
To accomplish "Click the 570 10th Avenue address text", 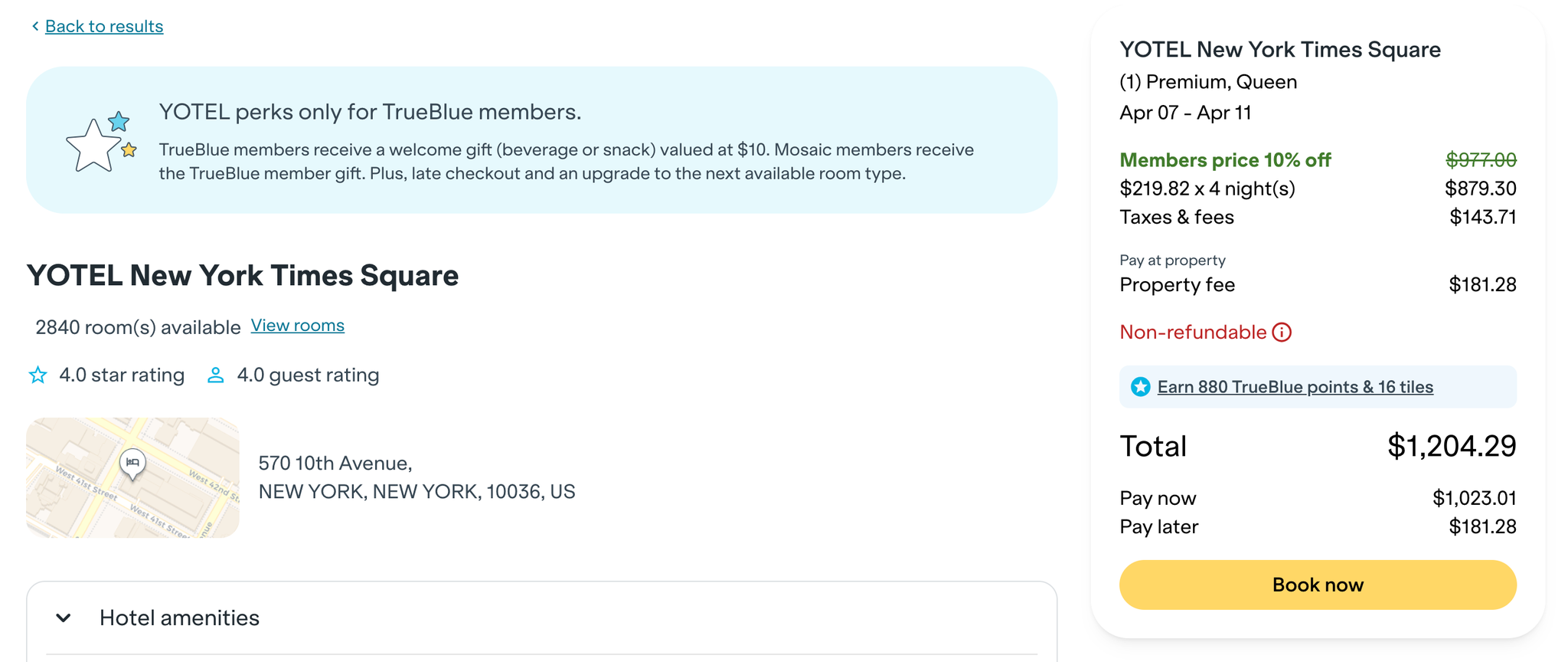I will point(335,464).
